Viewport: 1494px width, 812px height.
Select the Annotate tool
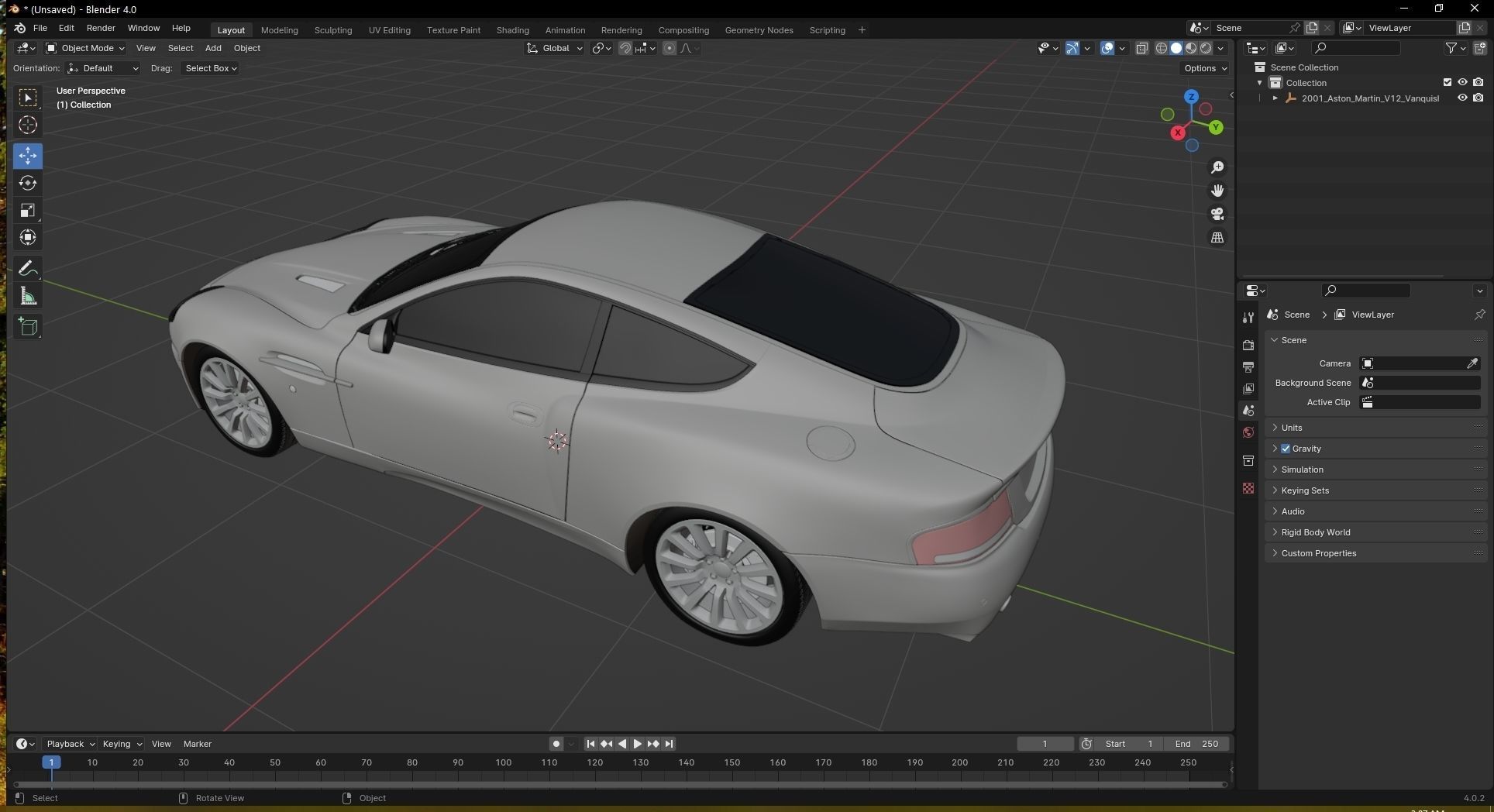coord(28,269)
